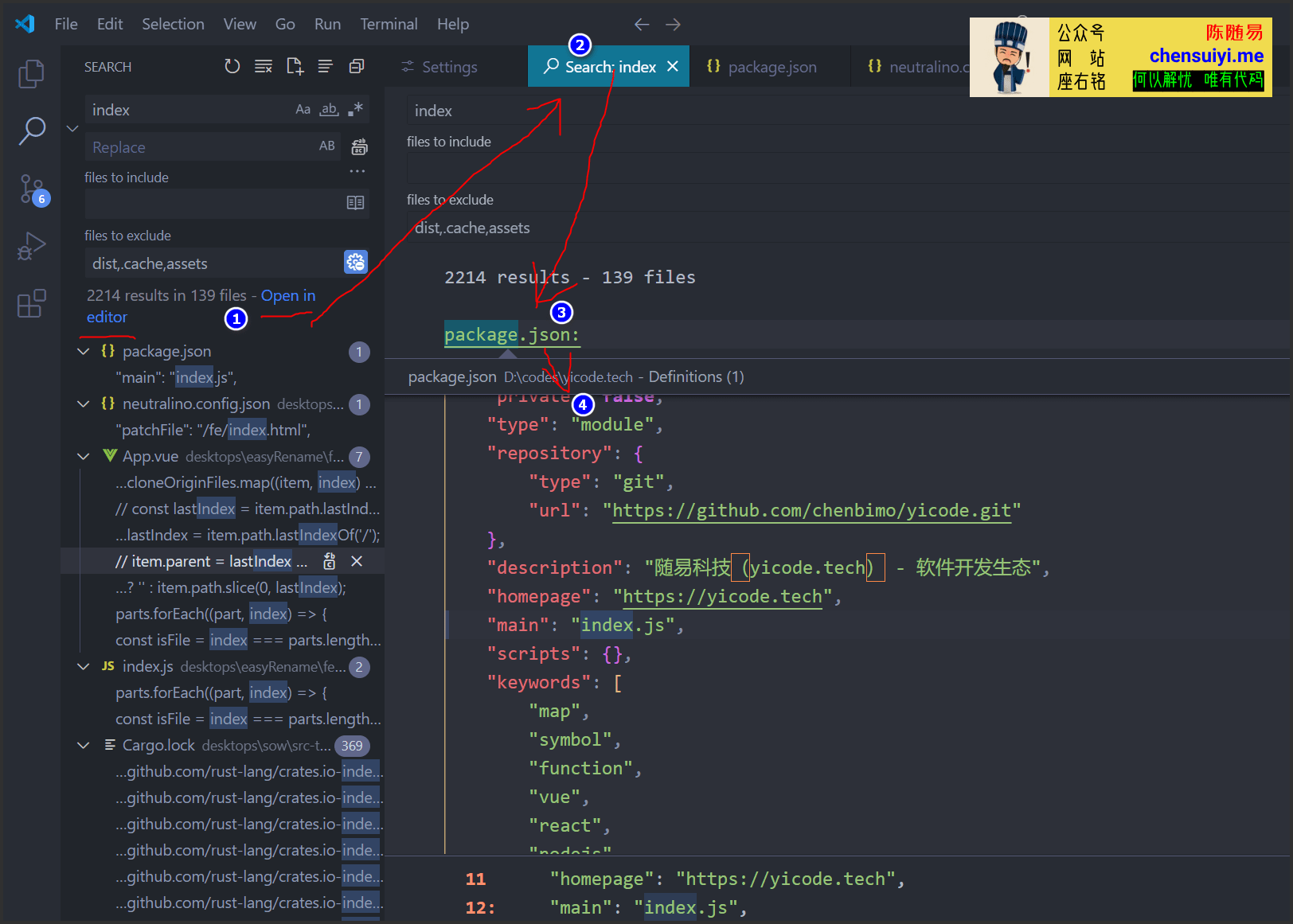Open the Explorer view in activity bar
1293x924 pixels.
[31, 74]
